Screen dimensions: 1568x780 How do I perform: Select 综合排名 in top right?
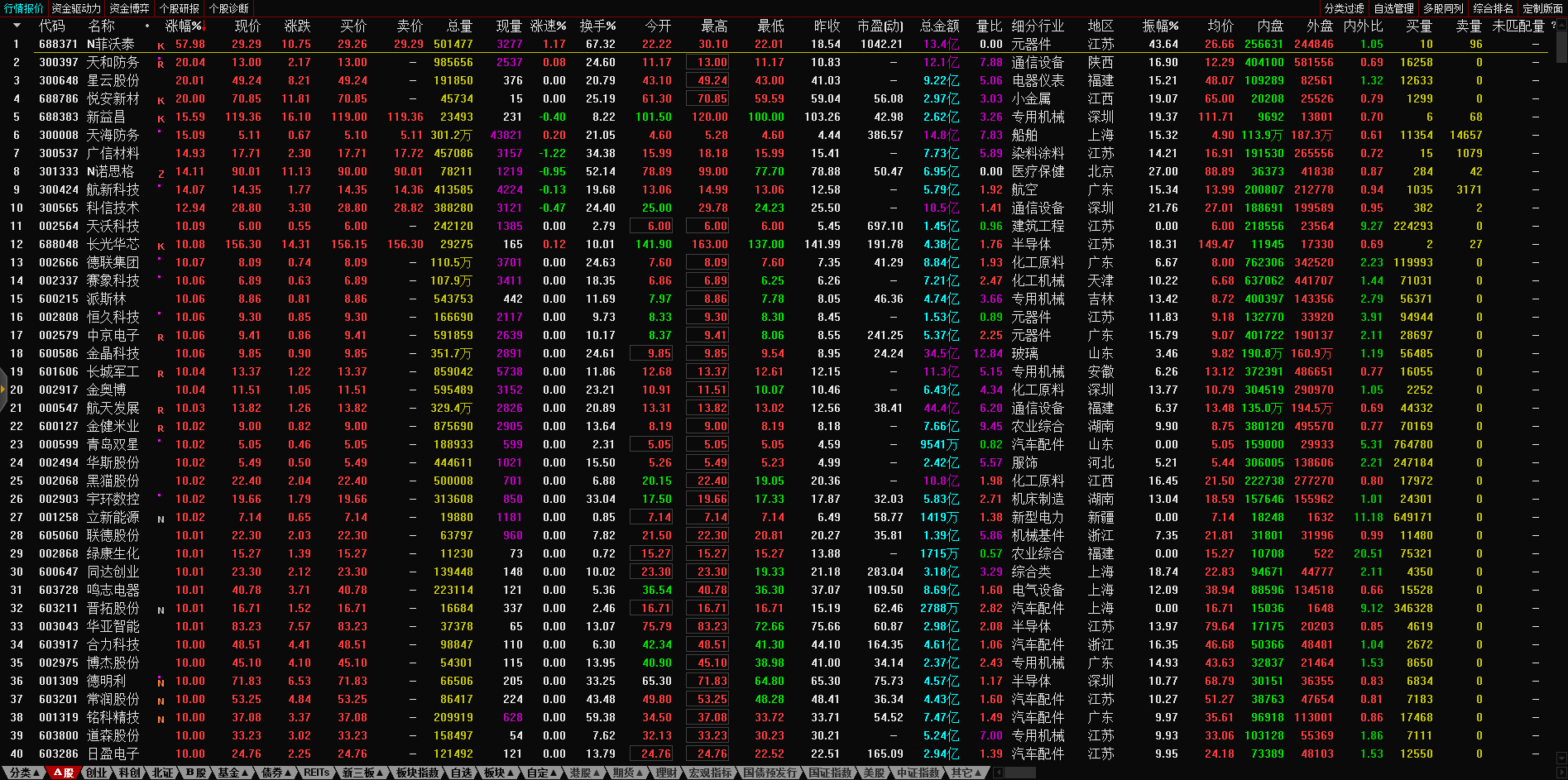click(x=1493, y=8)
